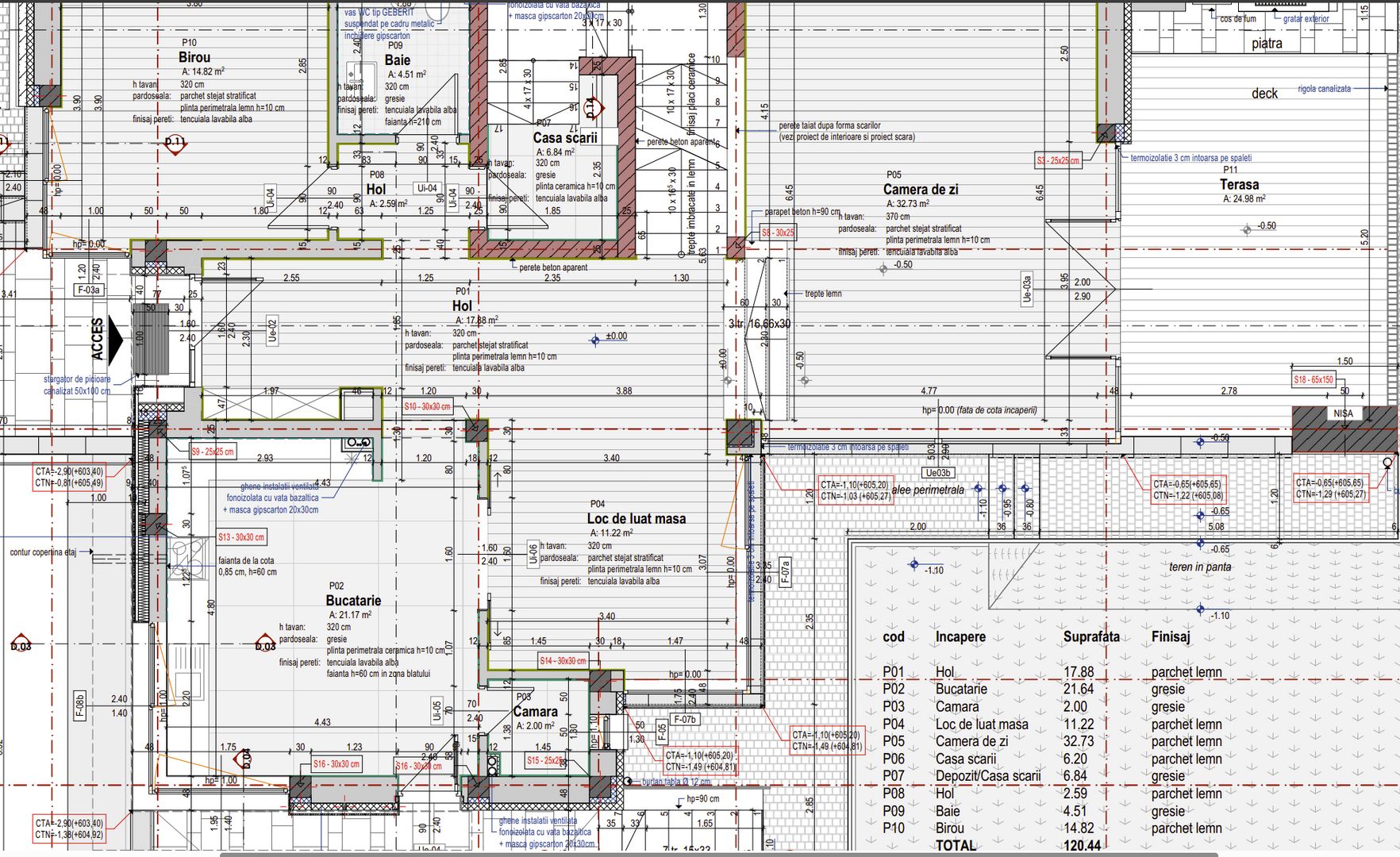This screenshot has width=1400, height=857.
Task: Click column tag S3 - 25x25 cm
Action: 1059,160
